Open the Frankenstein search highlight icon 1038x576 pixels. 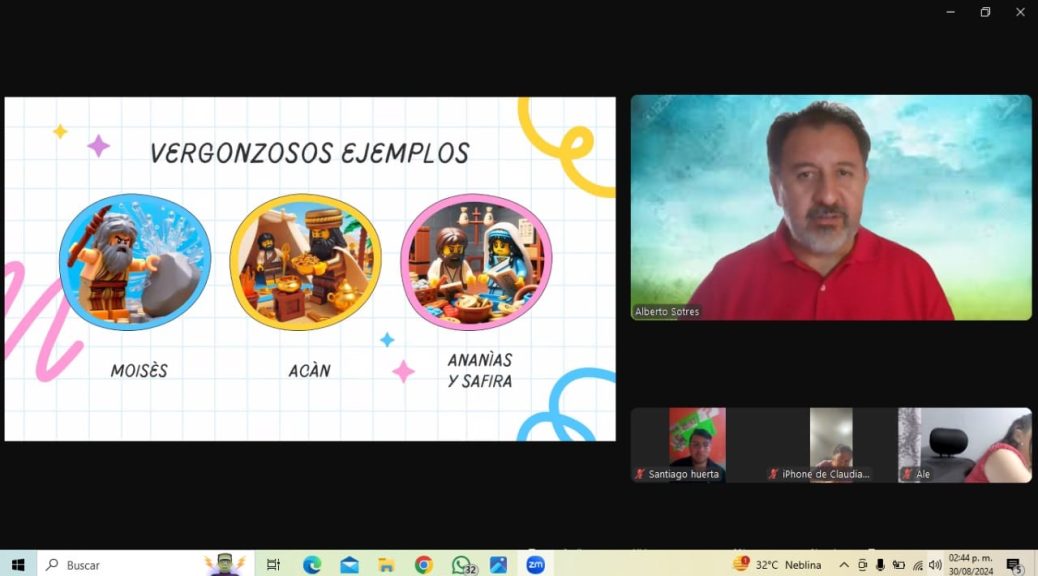click(x=225, y=564)
